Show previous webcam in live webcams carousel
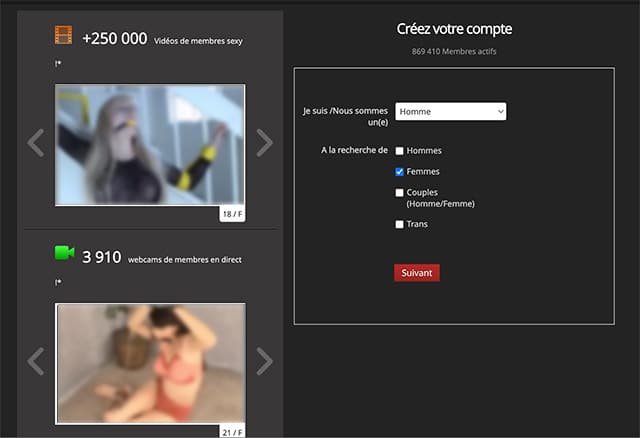 click(36, 361)
